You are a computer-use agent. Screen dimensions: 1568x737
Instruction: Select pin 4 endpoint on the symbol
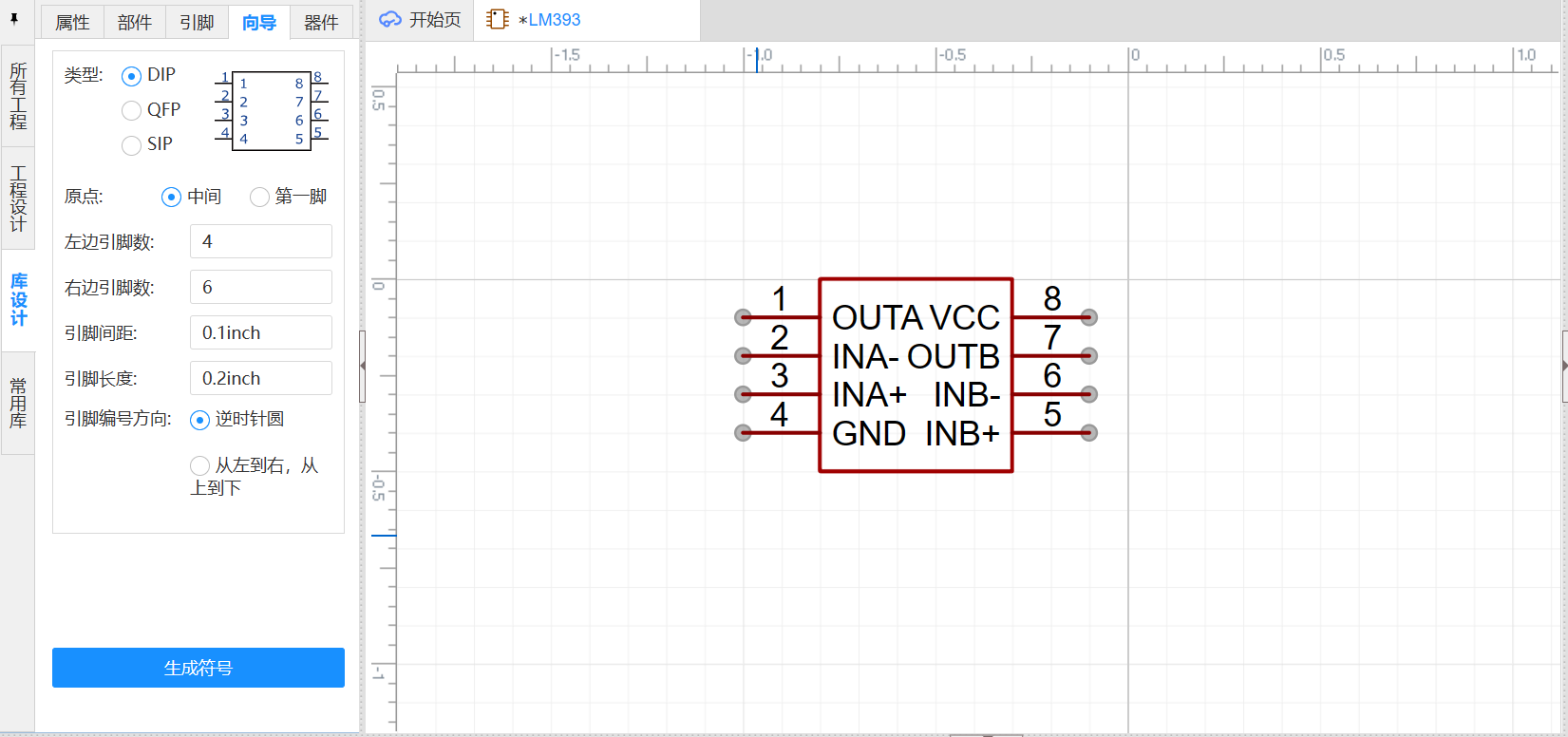[744, 433]
